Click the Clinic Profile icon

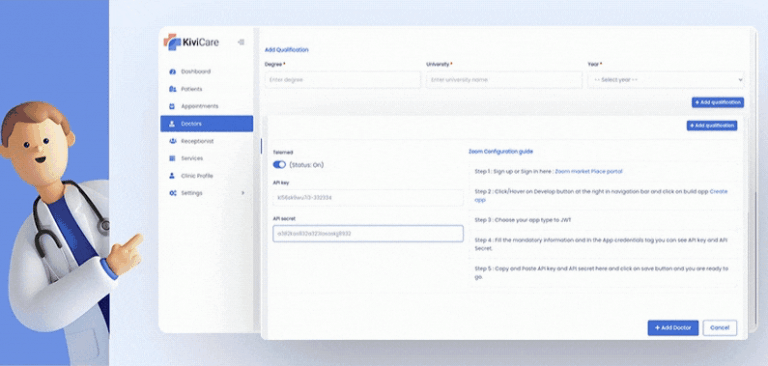click(x=172, y=176)
